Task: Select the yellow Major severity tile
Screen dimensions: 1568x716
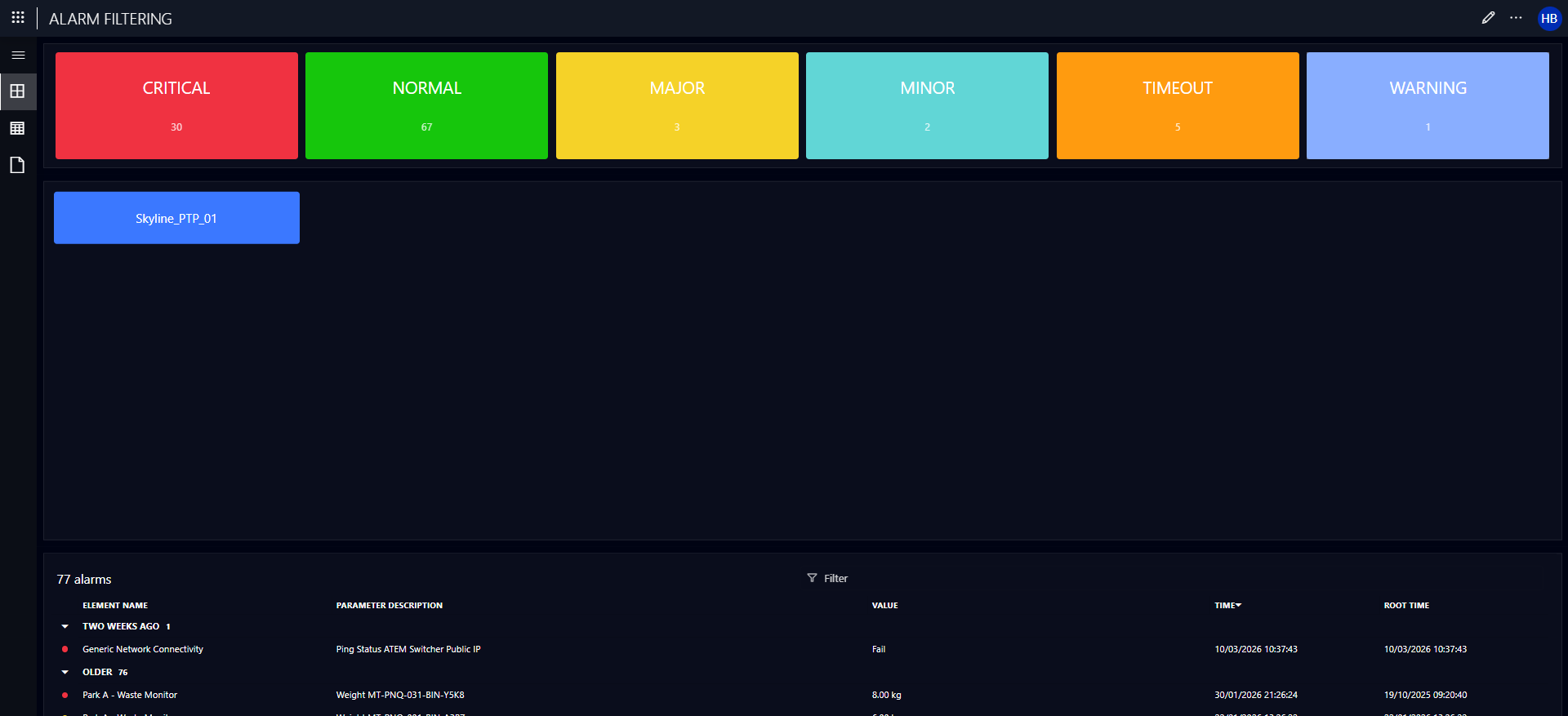Action: [677, 105]
